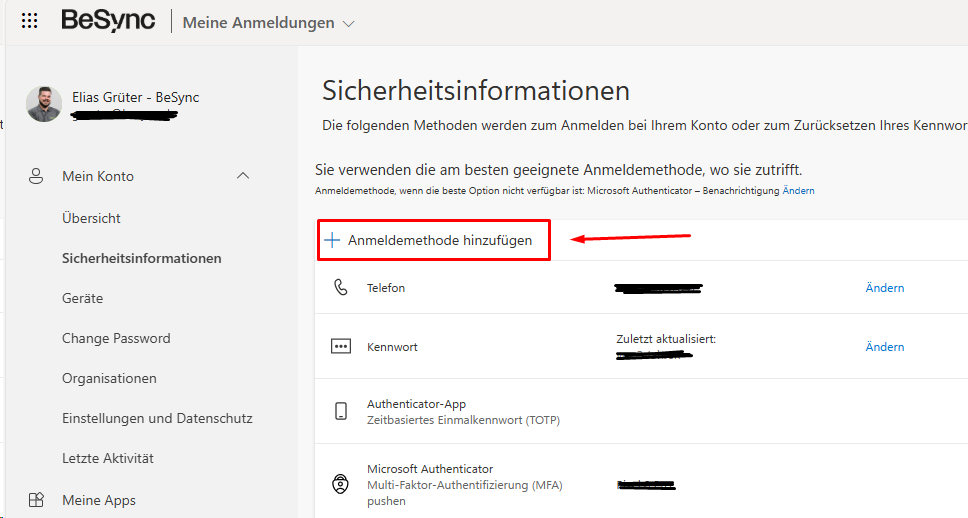
Task: Click Ändern link for Kennwort
Action: [x=884, y=347]
